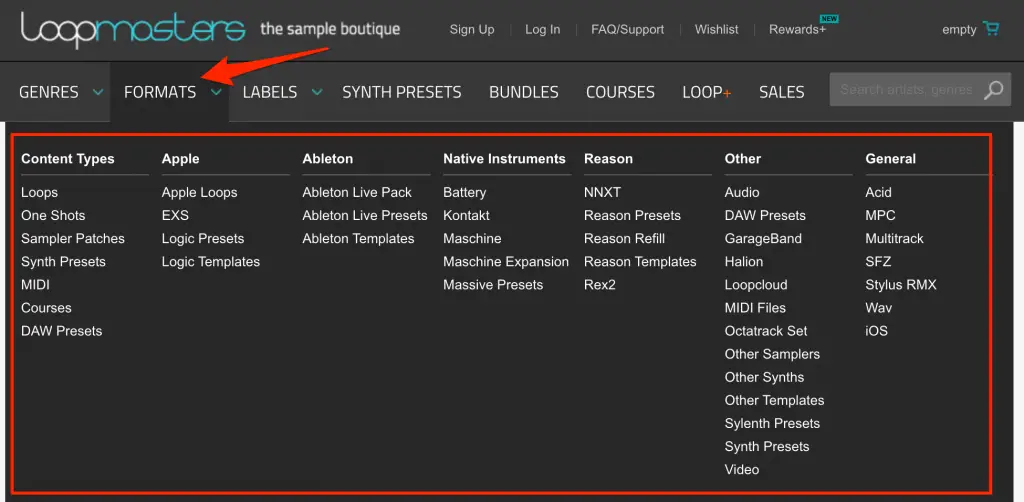Choose Octatrack Set format
The width and height of the screenshot is (1024, 502).
(x=766, y=331)
